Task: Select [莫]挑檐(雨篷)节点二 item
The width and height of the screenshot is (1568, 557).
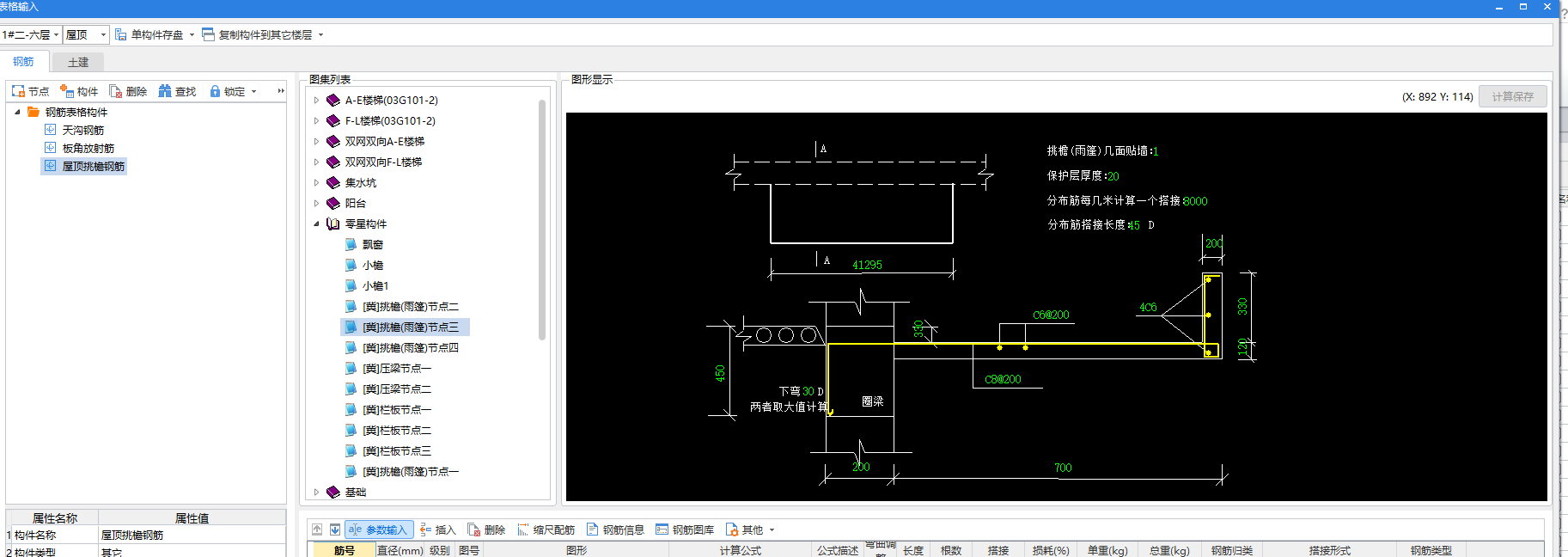Action: 410,307
